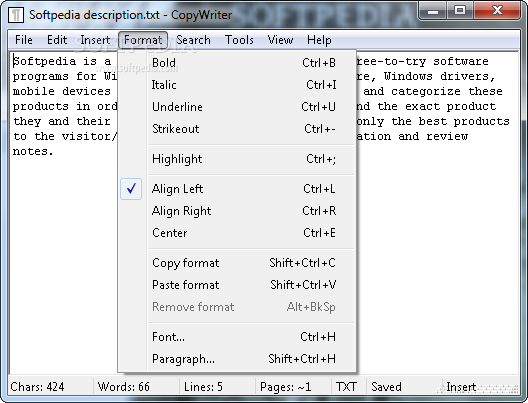Open the File menu

[24, 40]
